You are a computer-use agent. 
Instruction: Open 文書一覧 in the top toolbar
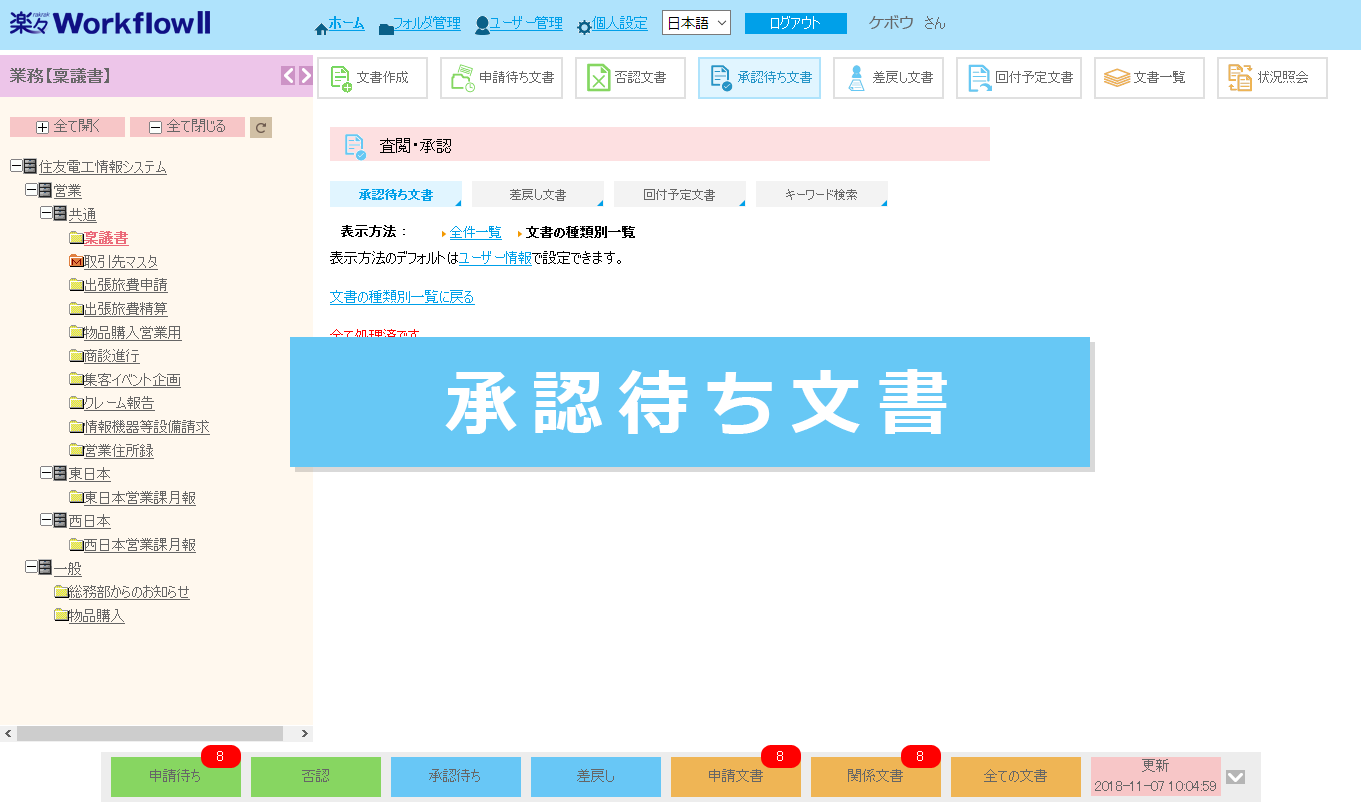1149,78
